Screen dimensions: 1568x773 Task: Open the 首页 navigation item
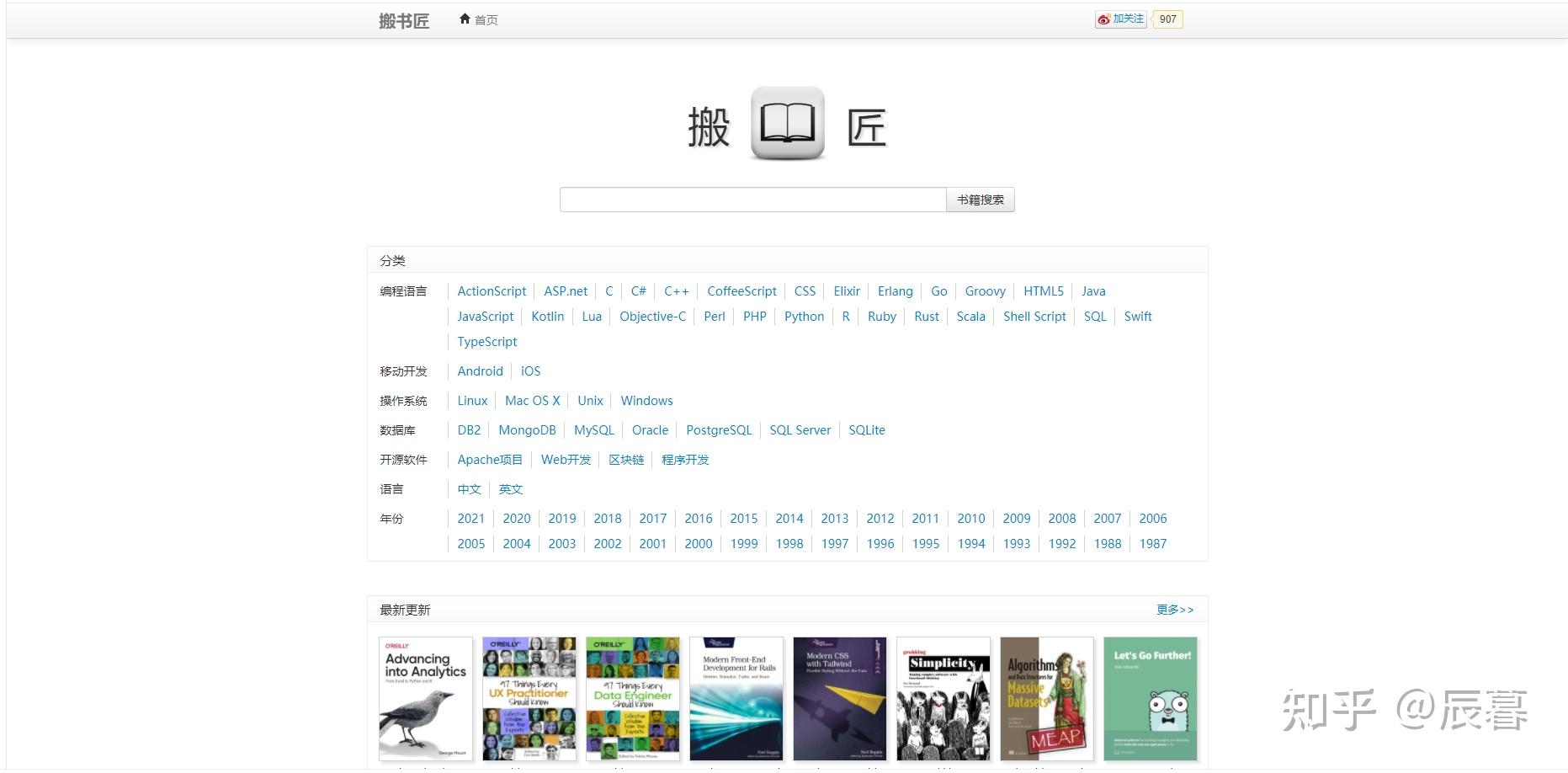[484, 19]
